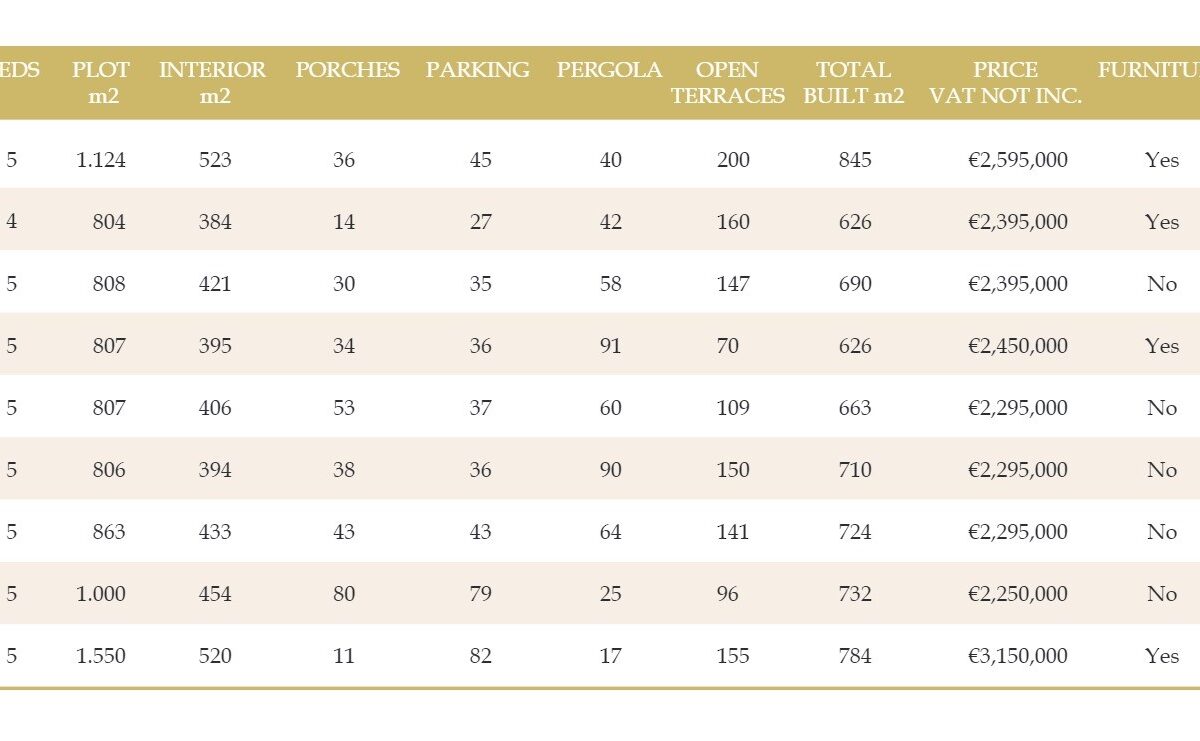Click the €2,595,000 price cell
Screen dimensions: 1200x741
tap(1018, 160)
